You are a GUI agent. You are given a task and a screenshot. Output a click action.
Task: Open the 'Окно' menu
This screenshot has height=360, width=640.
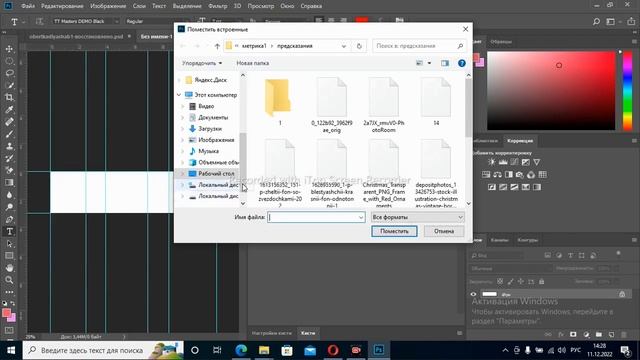[287, 6]
